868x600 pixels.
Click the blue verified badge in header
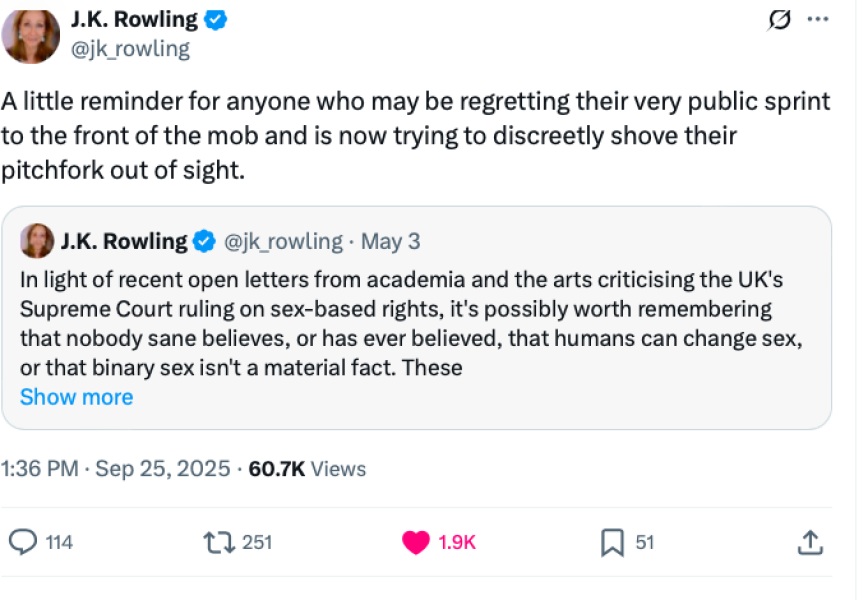click(215, 19)
